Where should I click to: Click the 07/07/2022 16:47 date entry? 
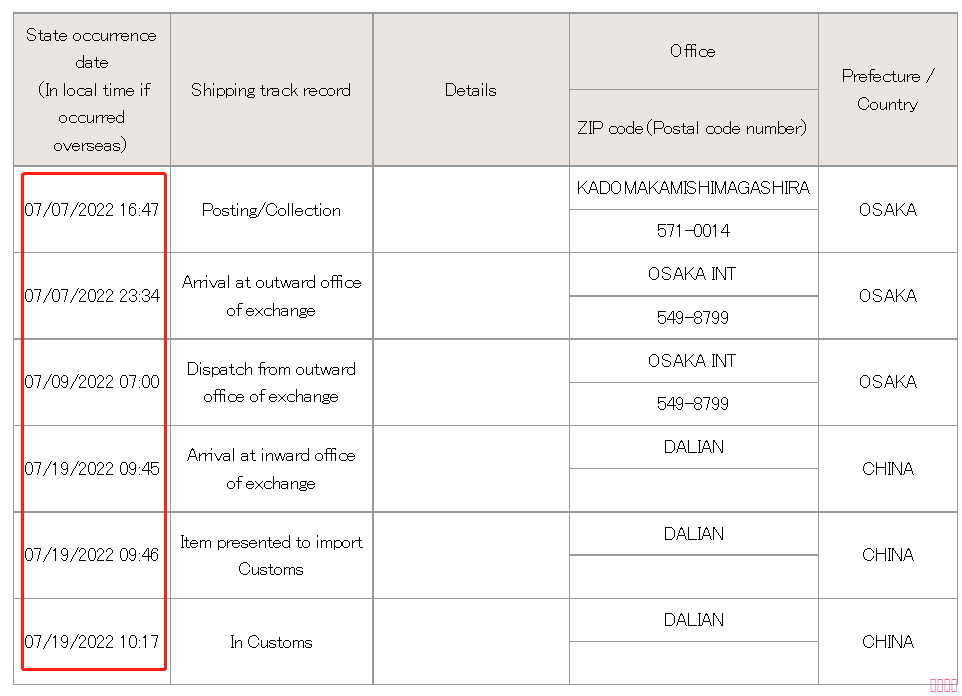[92, 210]
